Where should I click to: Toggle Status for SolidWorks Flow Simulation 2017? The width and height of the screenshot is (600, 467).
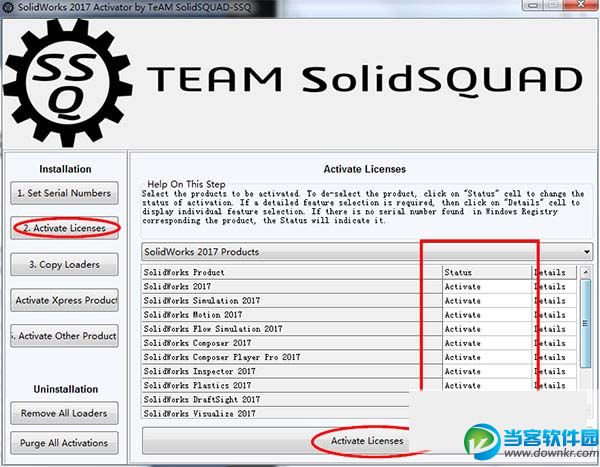pos(487,329)
